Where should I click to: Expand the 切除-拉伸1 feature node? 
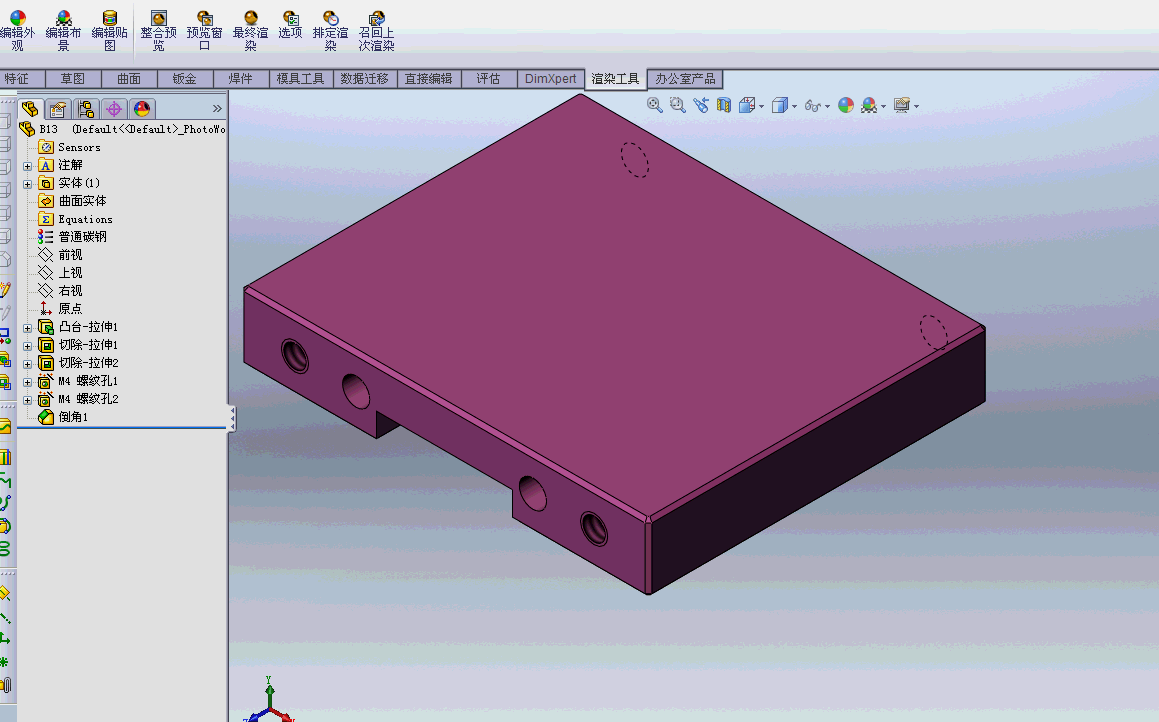[x=27, y=346]
